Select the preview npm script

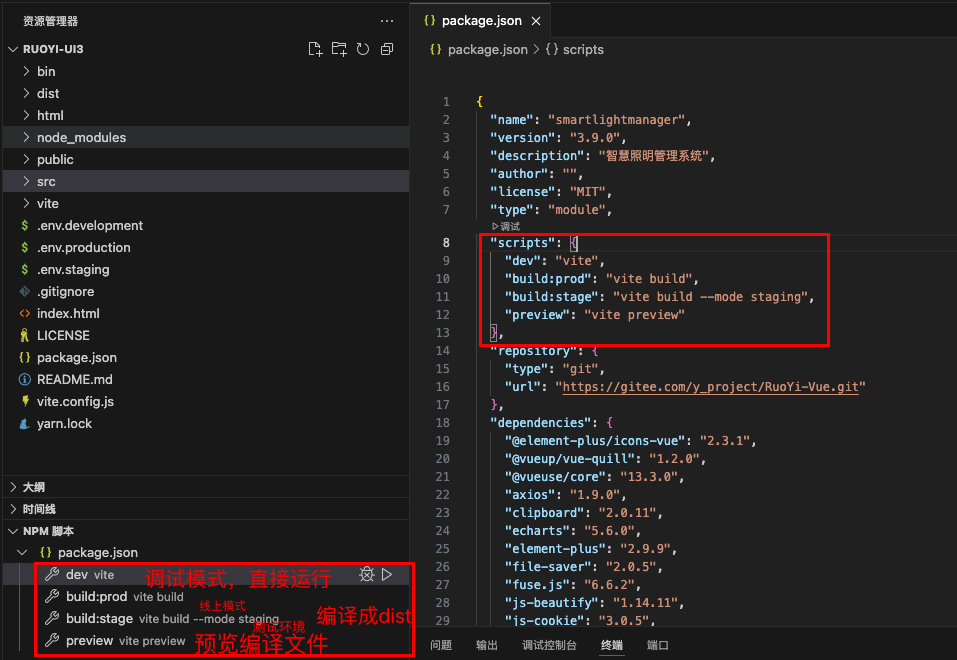point(90,640)
